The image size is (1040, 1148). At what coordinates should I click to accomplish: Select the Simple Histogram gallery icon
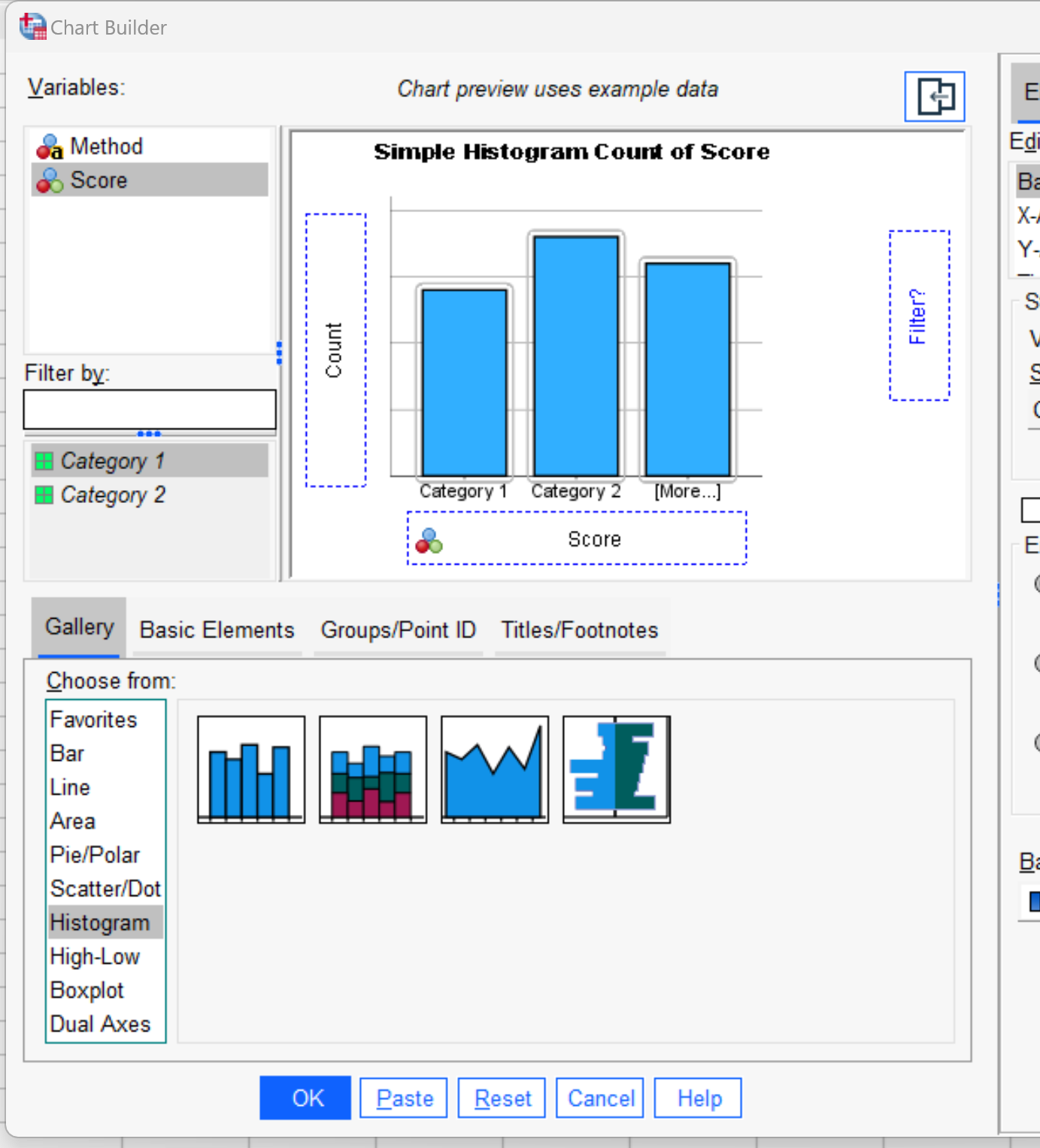pos(250,769)
